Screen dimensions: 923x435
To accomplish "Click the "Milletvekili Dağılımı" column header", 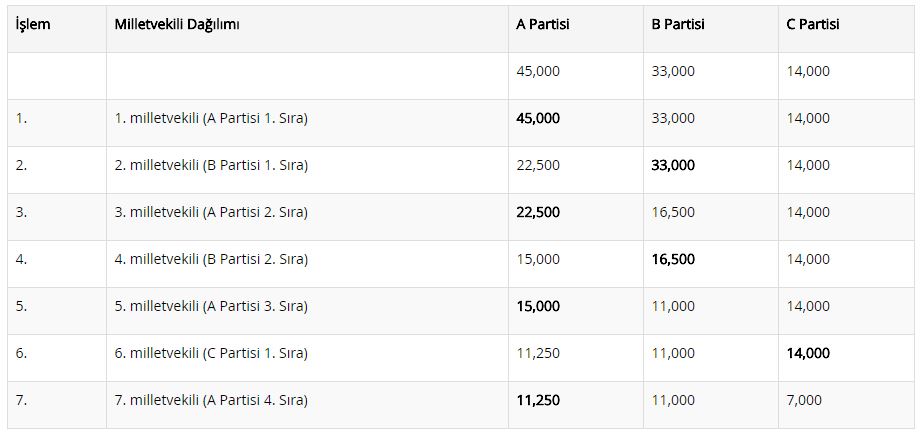I will (x=177, y=24).
